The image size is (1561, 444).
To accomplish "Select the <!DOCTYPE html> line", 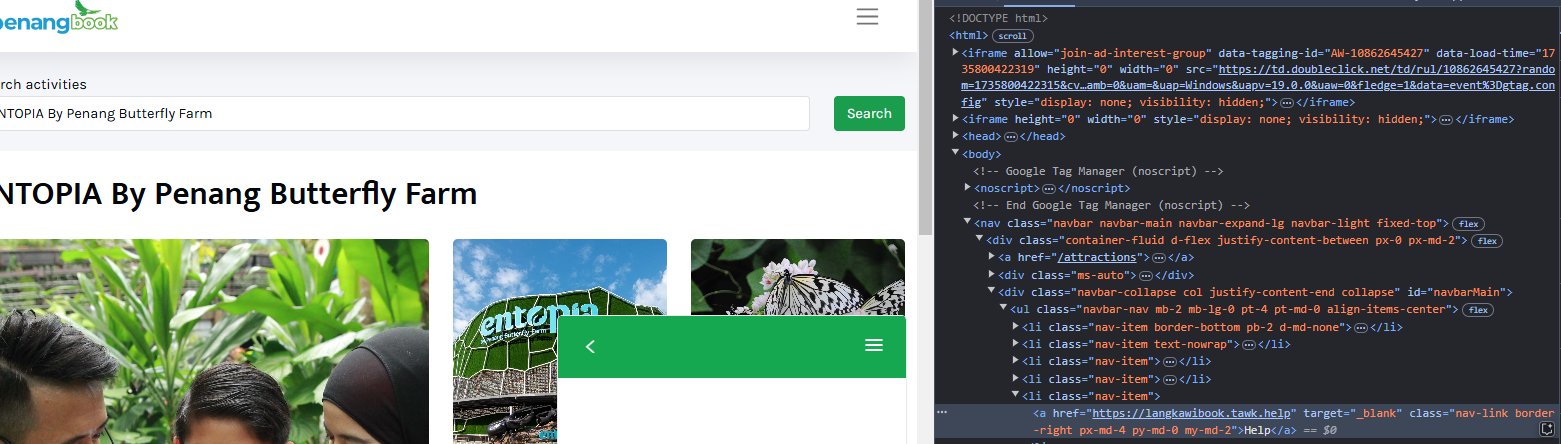I will (998, 18).
